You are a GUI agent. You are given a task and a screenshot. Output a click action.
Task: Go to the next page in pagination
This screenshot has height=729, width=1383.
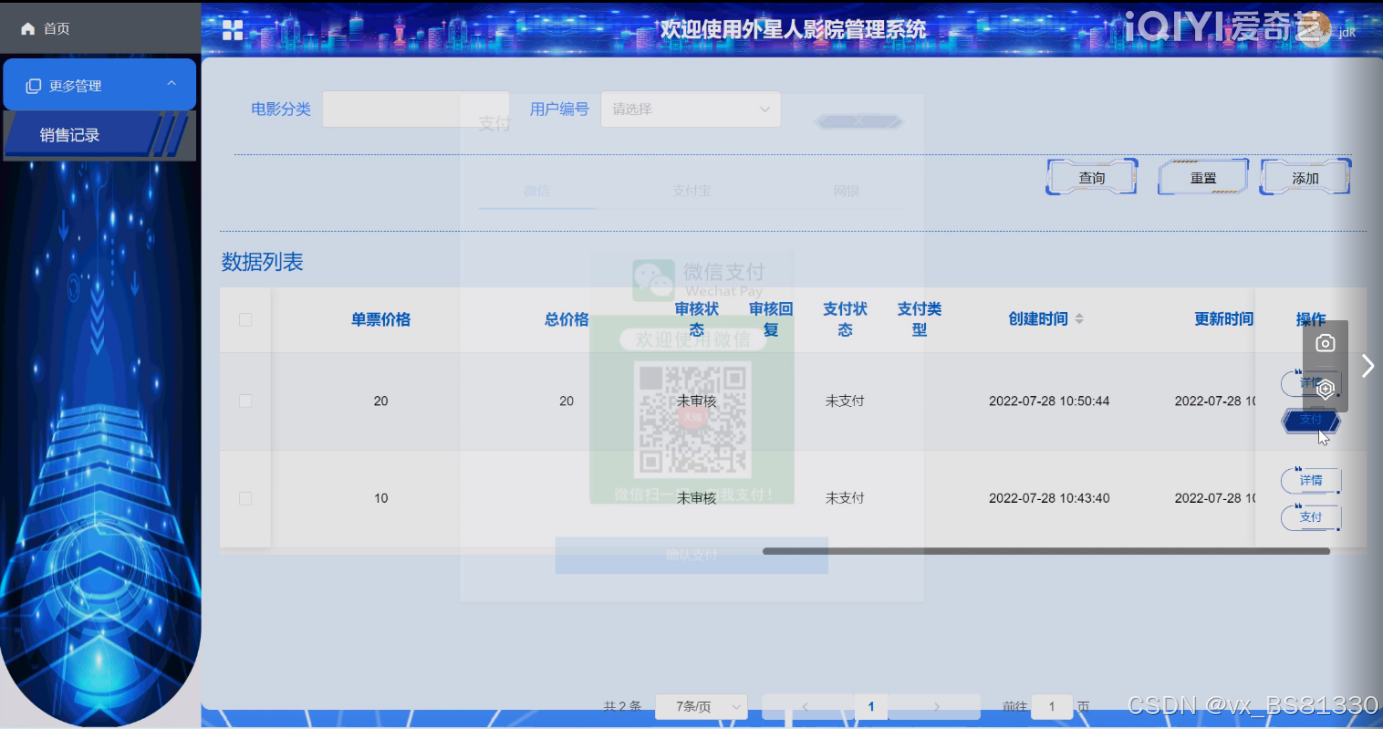(x=936, y=707)
